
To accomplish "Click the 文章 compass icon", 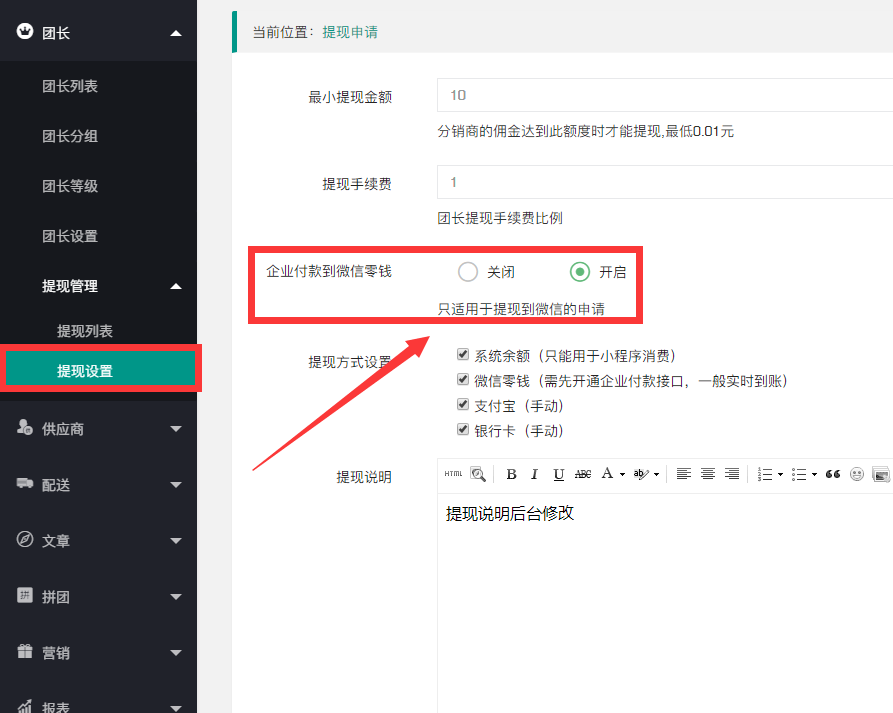I will pyautogui.click(x=24, y=539).
